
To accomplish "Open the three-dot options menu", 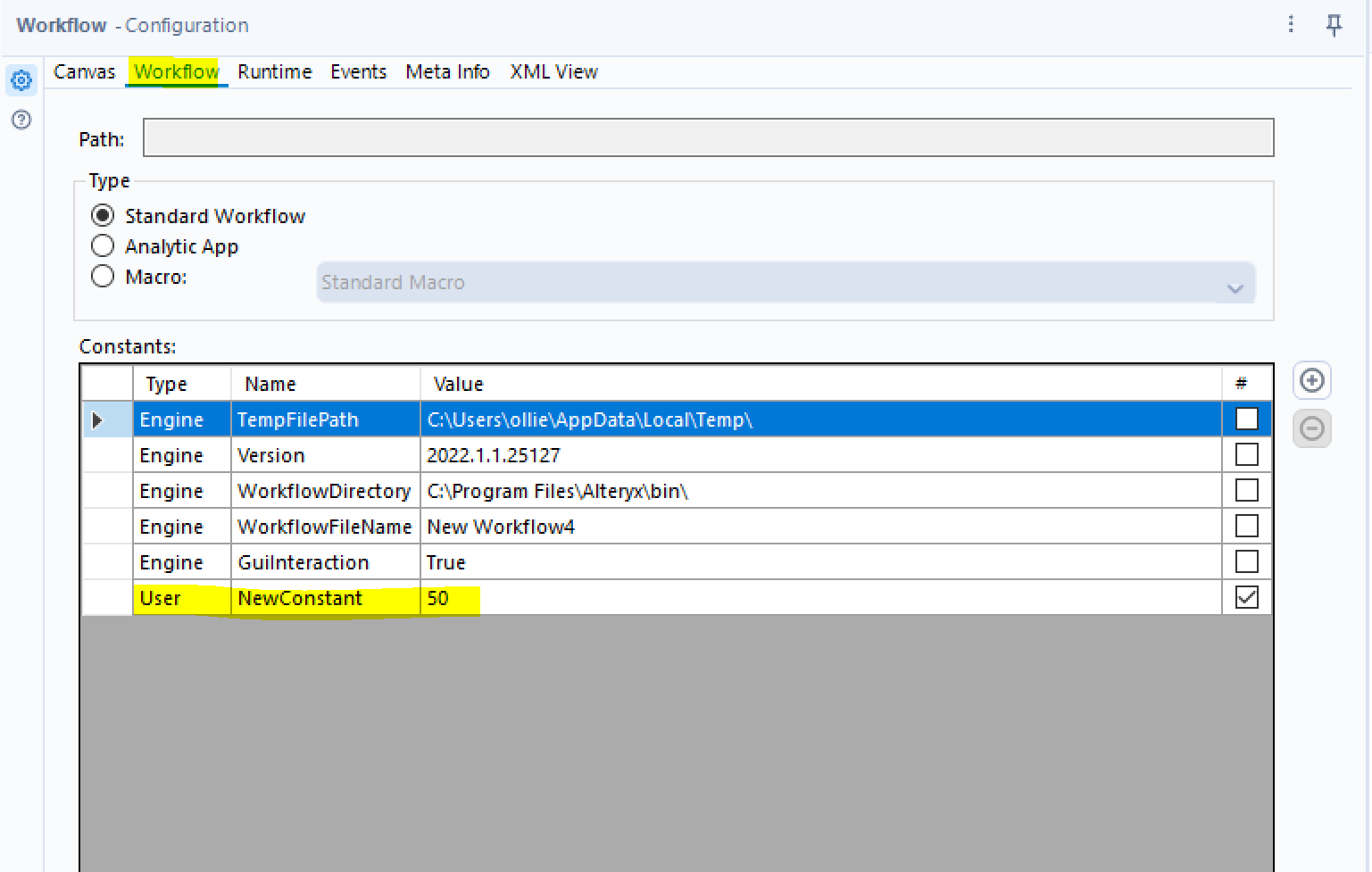I will pyautogui.click(x=1291, y=26).
